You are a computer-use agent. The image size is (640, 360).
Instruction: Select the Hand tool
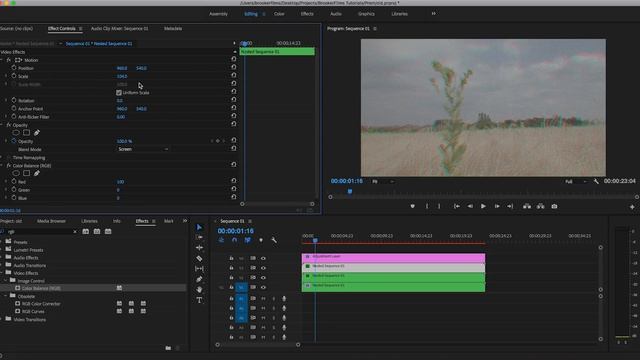coord(199,289)
